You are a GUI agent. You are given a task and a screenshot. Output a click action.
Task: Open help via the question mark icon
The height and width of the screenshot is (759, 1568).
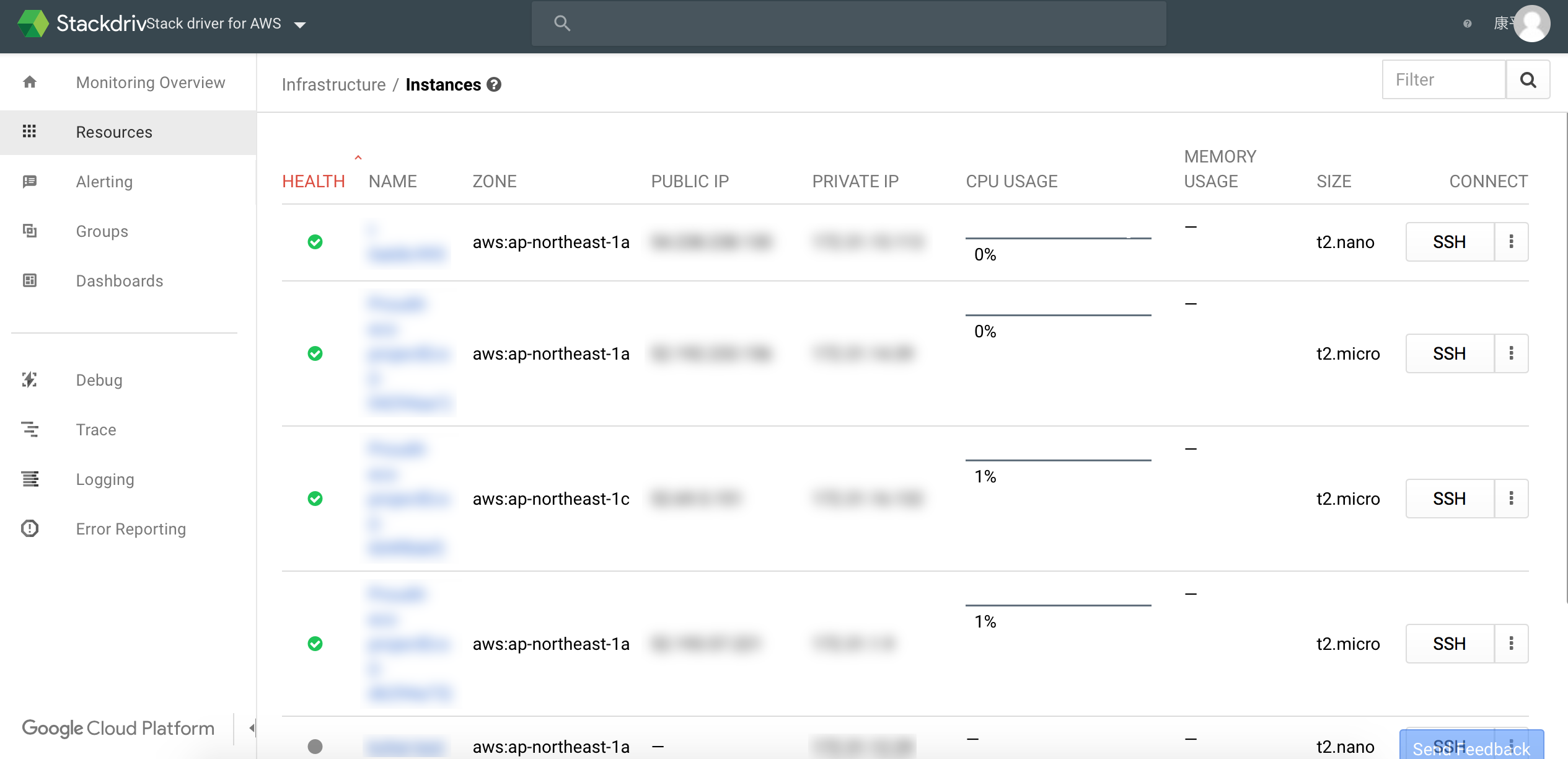[x=1466, y=24]
